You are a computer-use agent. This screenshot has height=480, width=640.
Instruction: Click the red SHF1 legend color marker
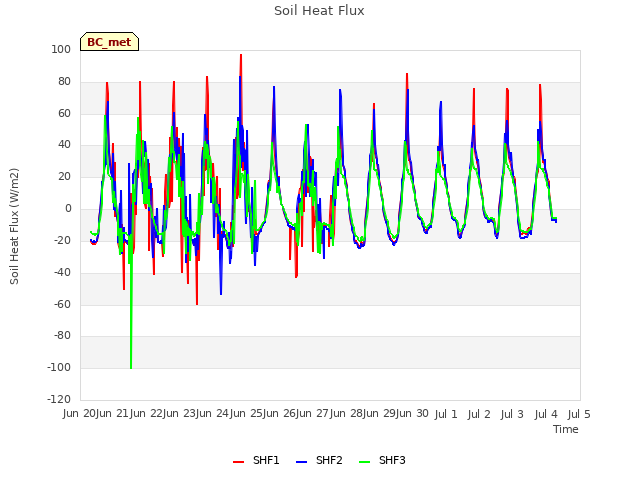coord(238,462)
